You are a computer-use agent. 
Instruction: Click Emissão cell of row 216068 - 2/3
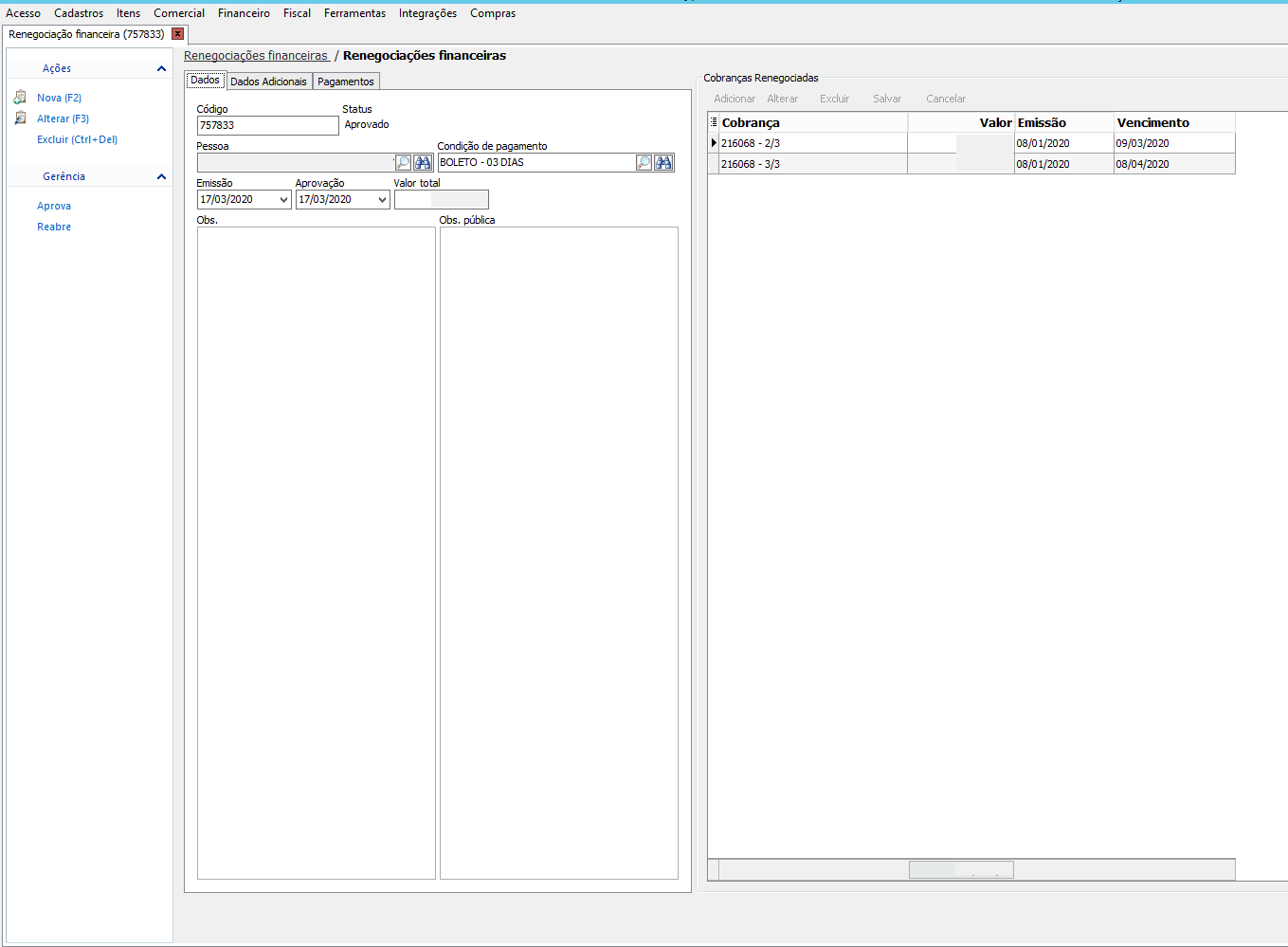tap(1064, 143)
